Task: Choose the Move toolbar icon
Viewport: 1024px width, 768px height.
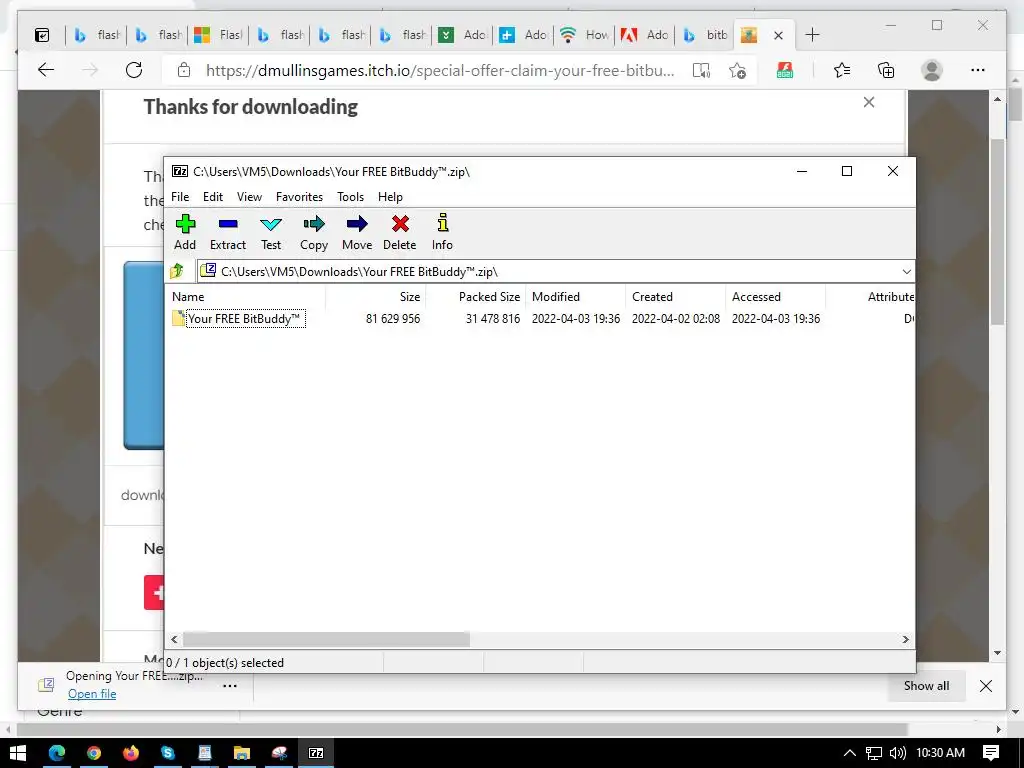Action: (357, 232)
